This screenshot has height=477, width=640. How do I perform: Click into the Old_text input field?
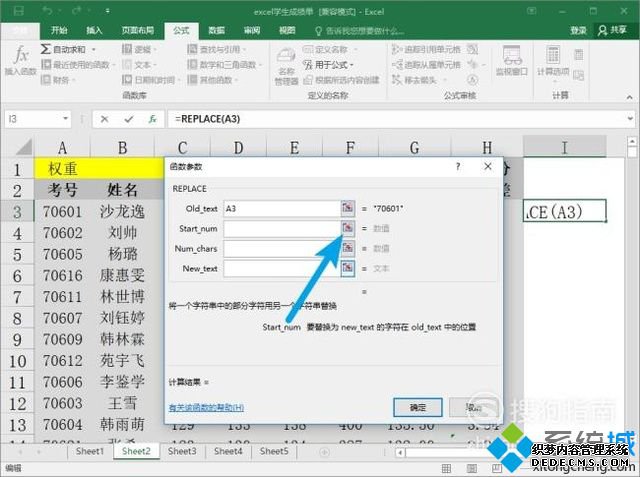282,209
